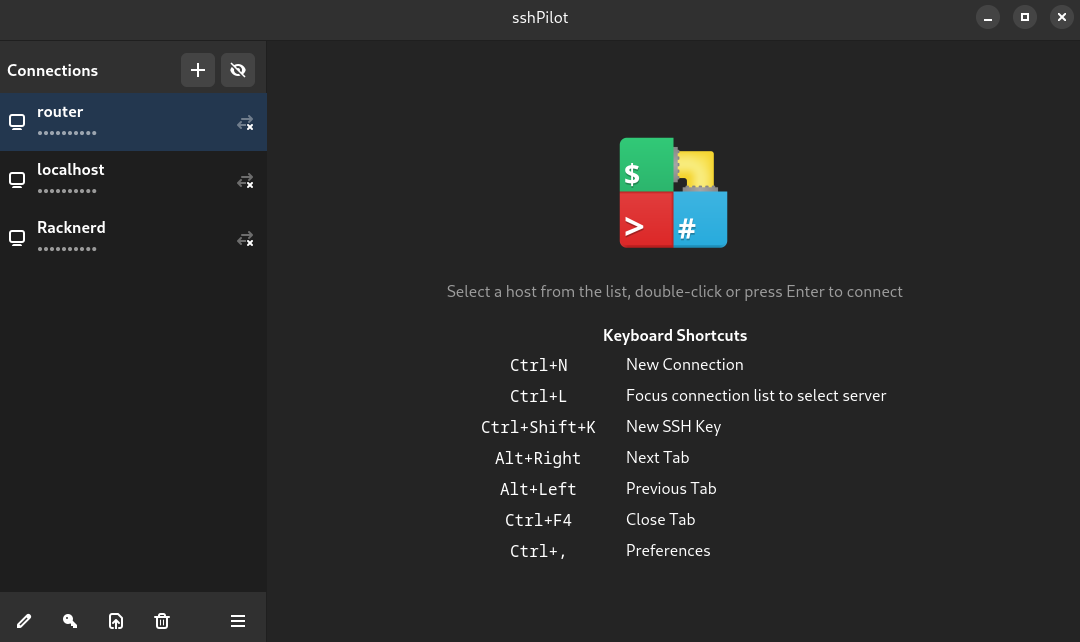1080x642 pixels.
Task: Delete the selected connection using the trash icon
Action: [x=162, y=621]
